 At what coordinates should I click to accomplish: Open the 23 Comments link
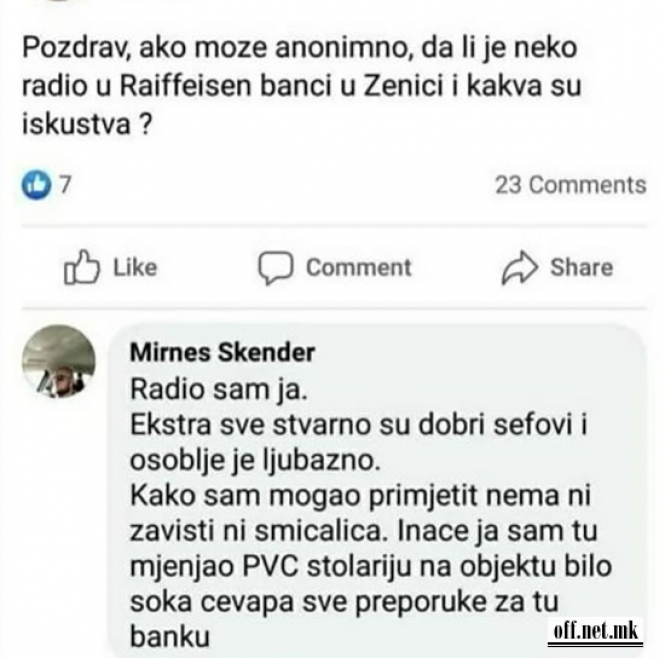(x=571, y=185)
